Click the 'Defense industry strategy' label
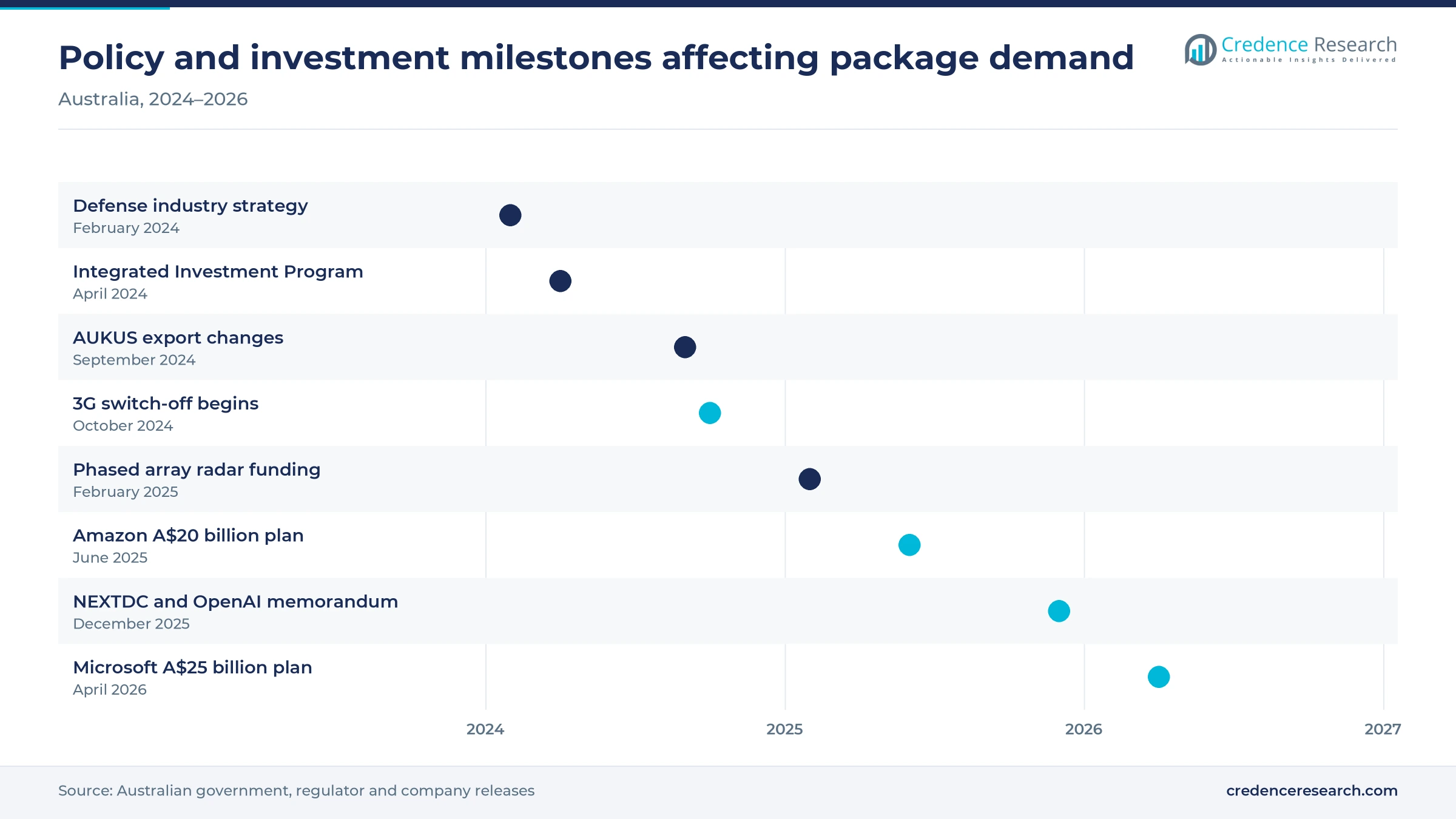This screenshot has height=819, width=1456. point(190,206)
